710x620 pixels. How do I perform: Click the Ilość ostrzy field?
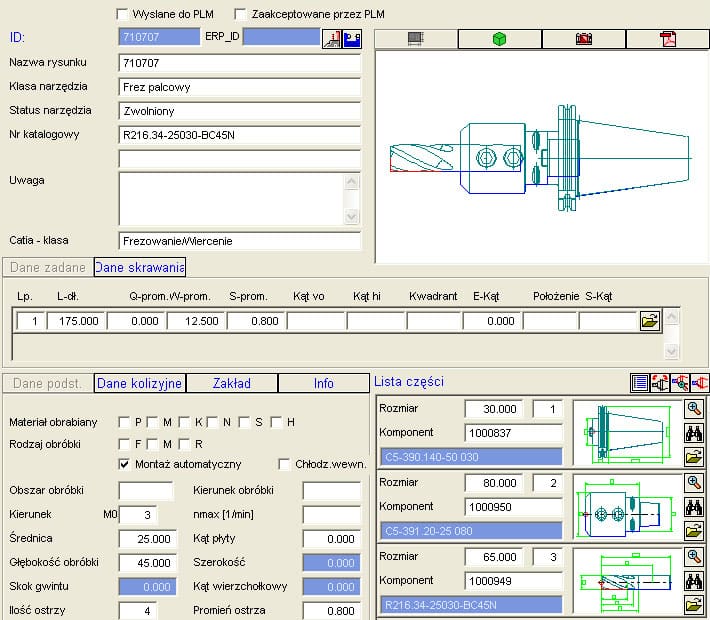point(138,611)
